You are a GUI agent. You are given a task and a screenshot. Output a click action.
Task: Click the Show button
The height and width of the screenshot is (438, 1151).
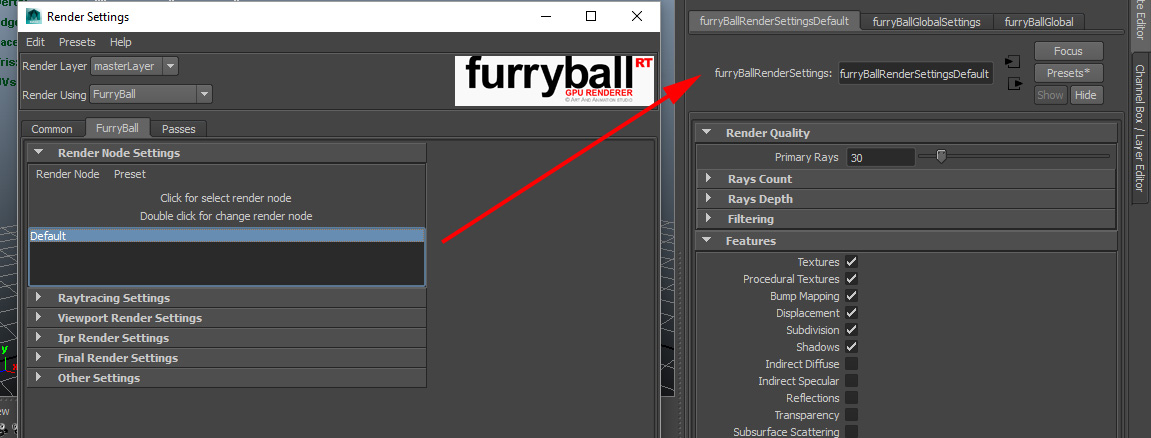coord(1050,95)
